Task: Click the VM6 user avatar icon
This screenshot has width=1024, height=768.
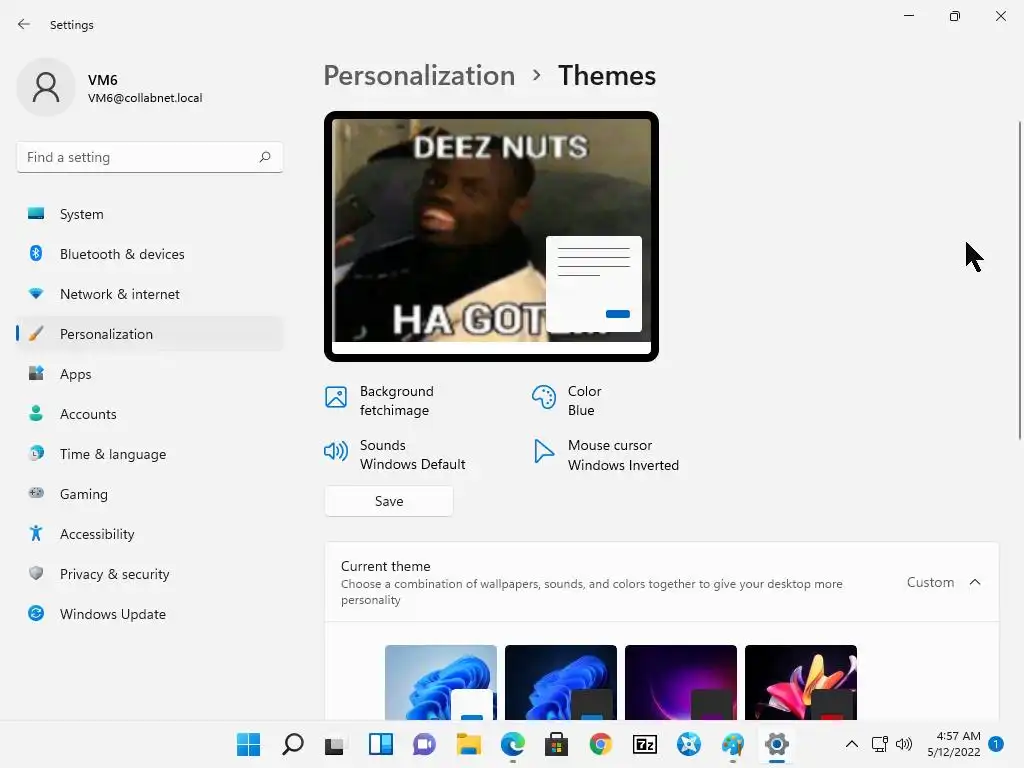Action: (x=46, y=87)
